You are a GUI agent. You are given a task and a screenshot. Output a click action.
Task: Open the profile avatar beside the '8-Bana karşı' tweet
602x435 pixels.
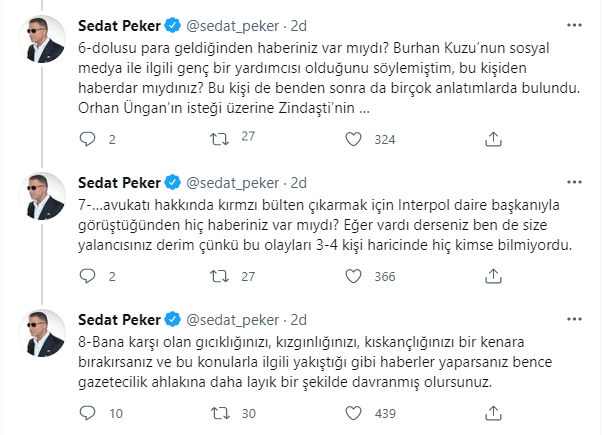click(x=42, y=333)
